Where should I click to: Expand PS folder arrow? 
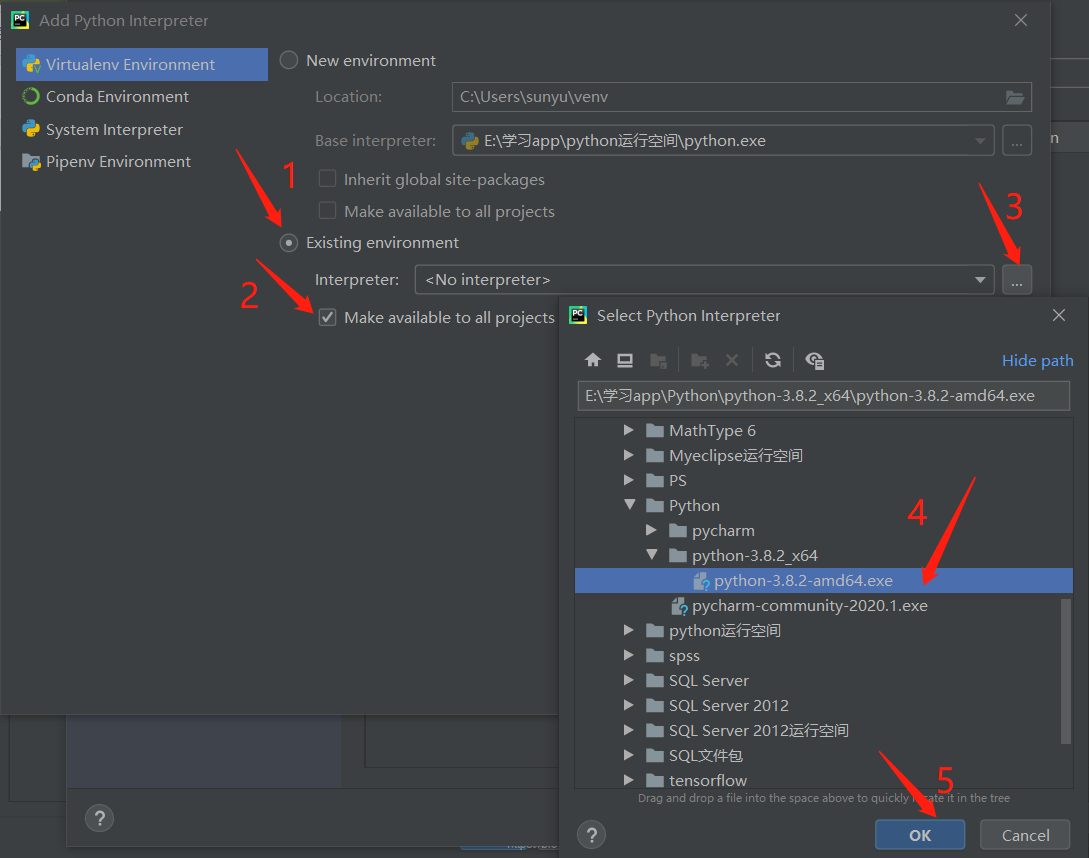pos(629,480)
